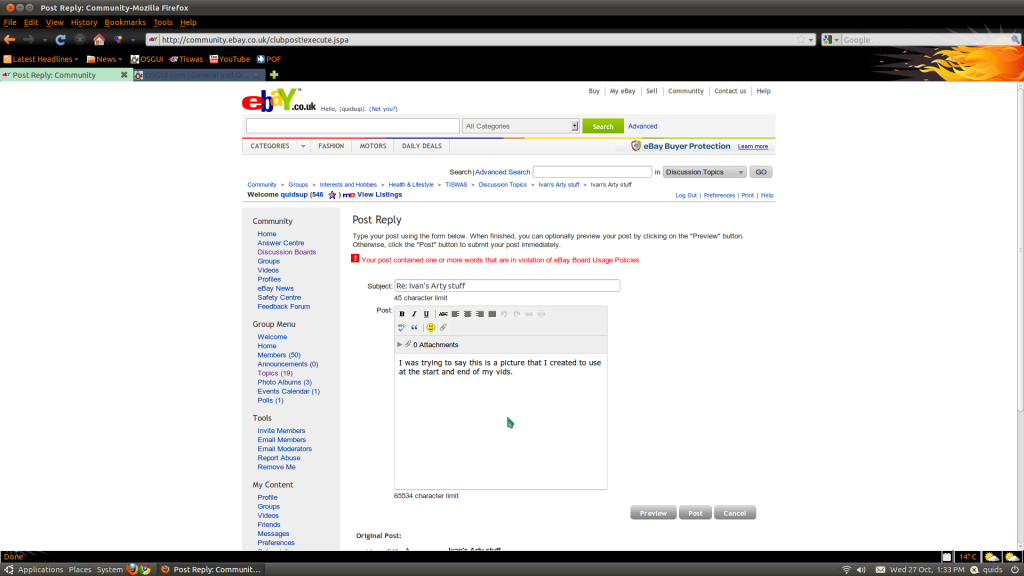Go to Firefox home page icon

coord(99,40)
